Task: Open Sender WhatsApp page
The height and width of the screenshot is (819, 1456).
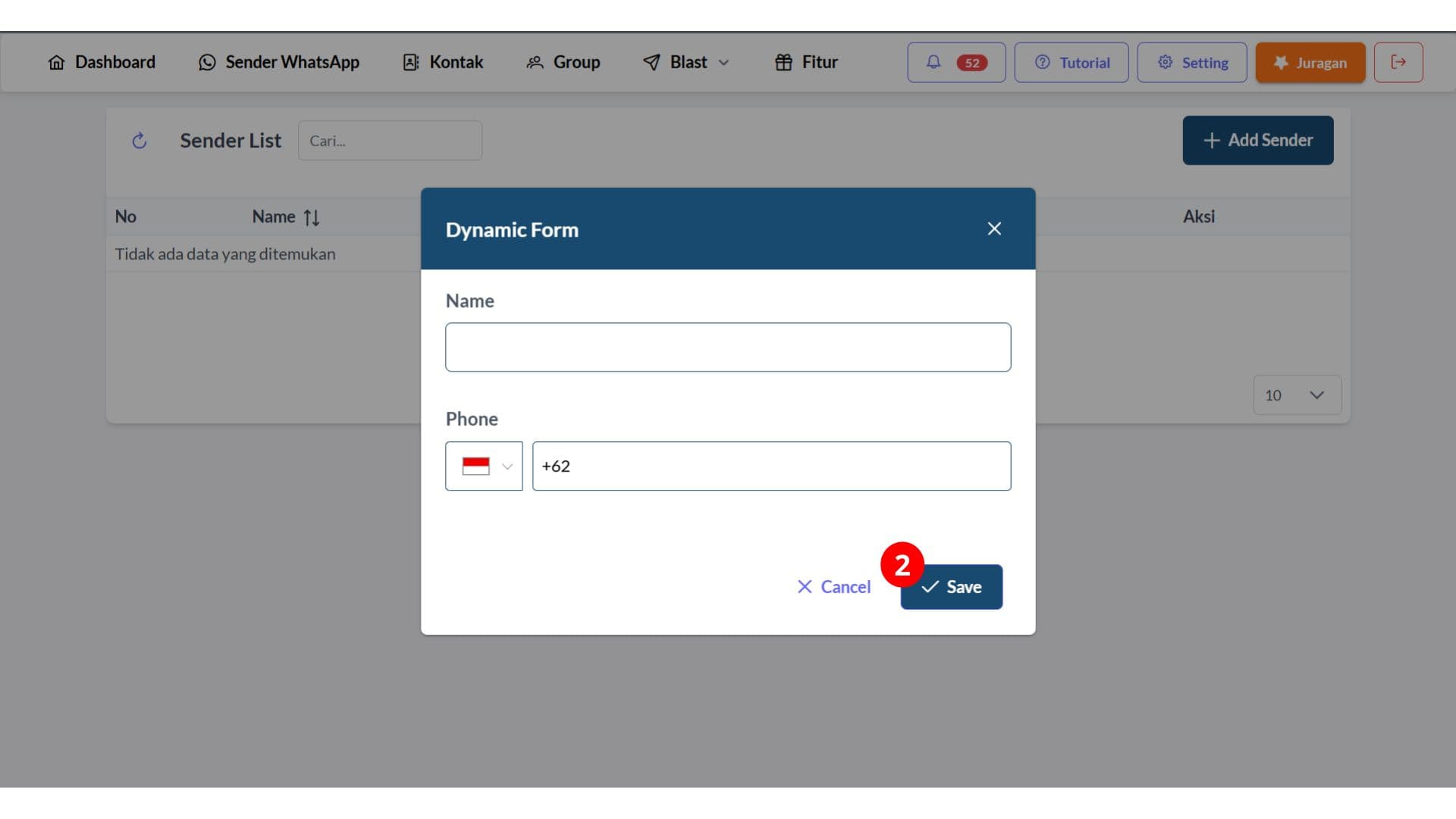Action: point(278,62)
